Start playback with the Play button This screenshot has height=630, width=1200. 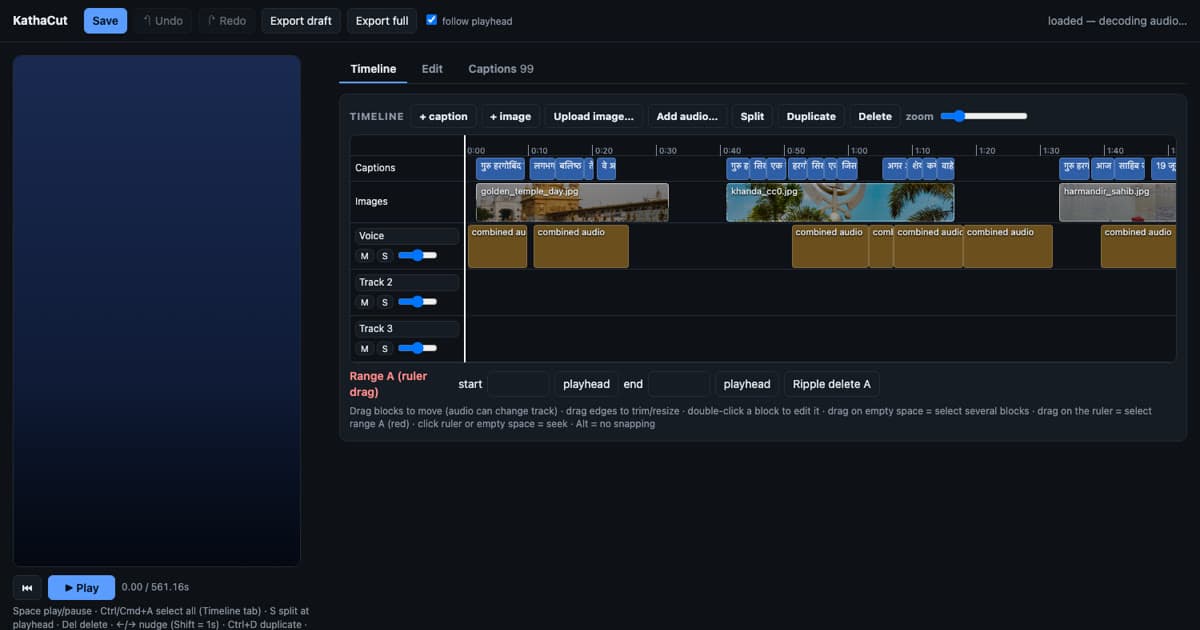(x=82, y=588)
